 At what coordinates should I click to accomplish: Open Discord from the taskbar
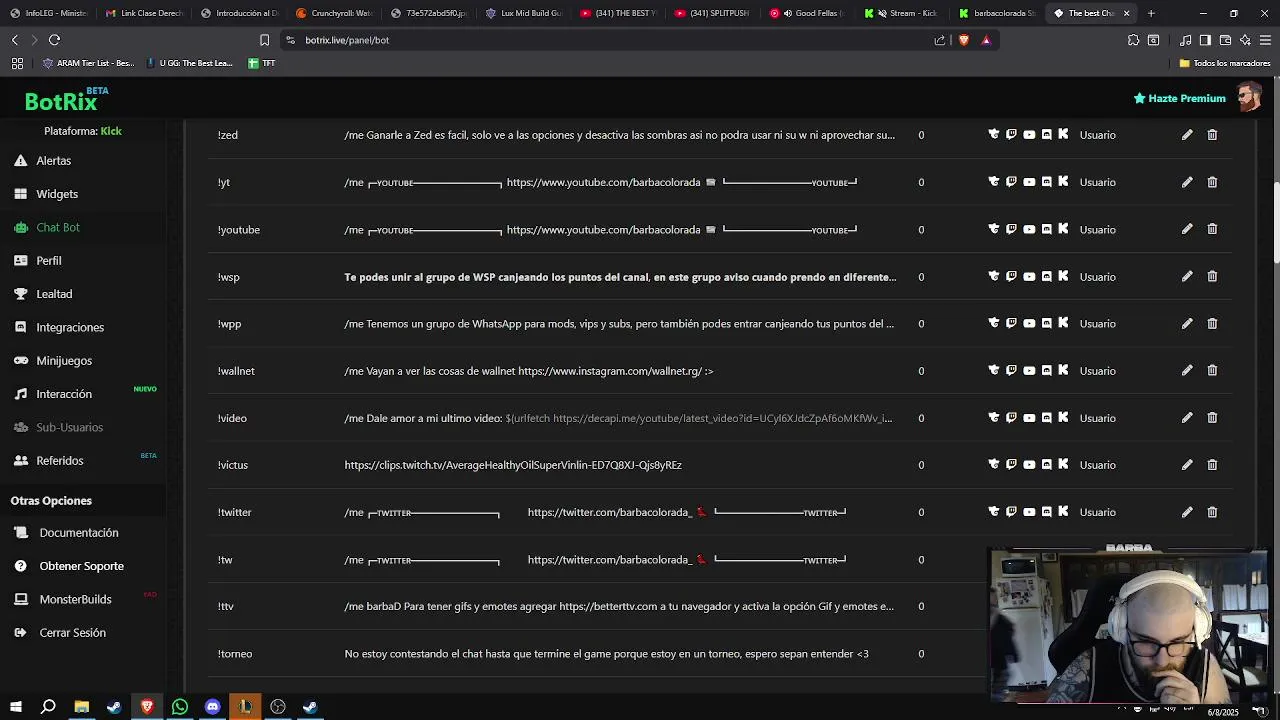pos(212,707)
